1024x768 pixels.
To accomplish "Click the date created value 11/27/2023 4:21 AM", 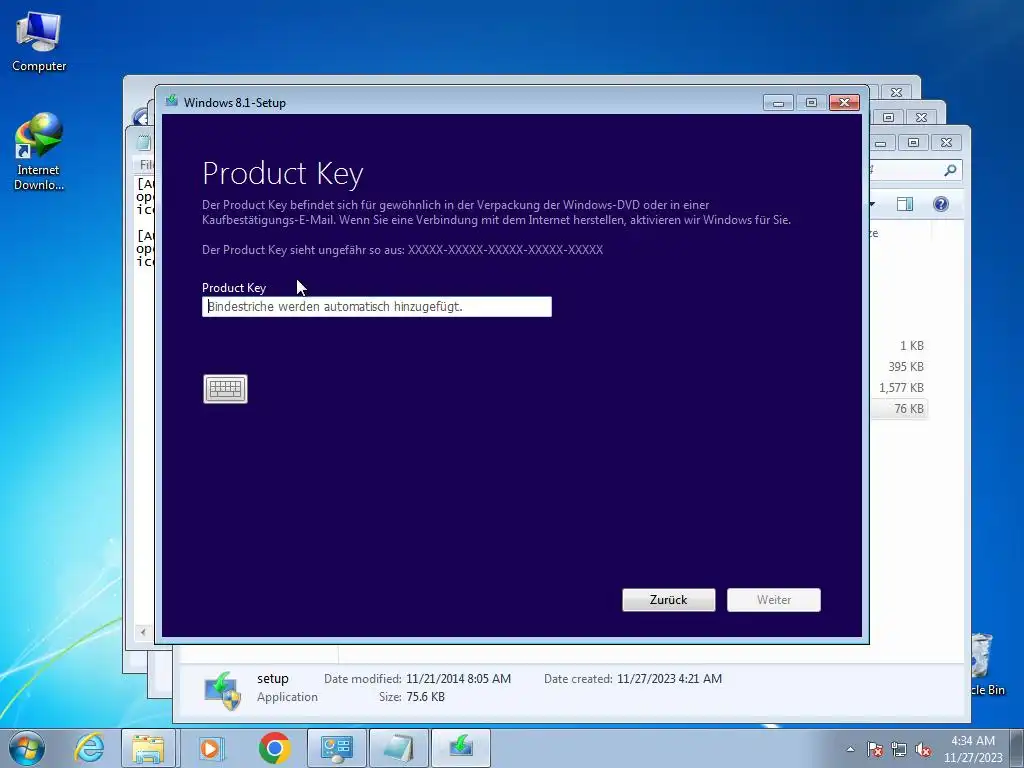I will [x=669, y=679].
